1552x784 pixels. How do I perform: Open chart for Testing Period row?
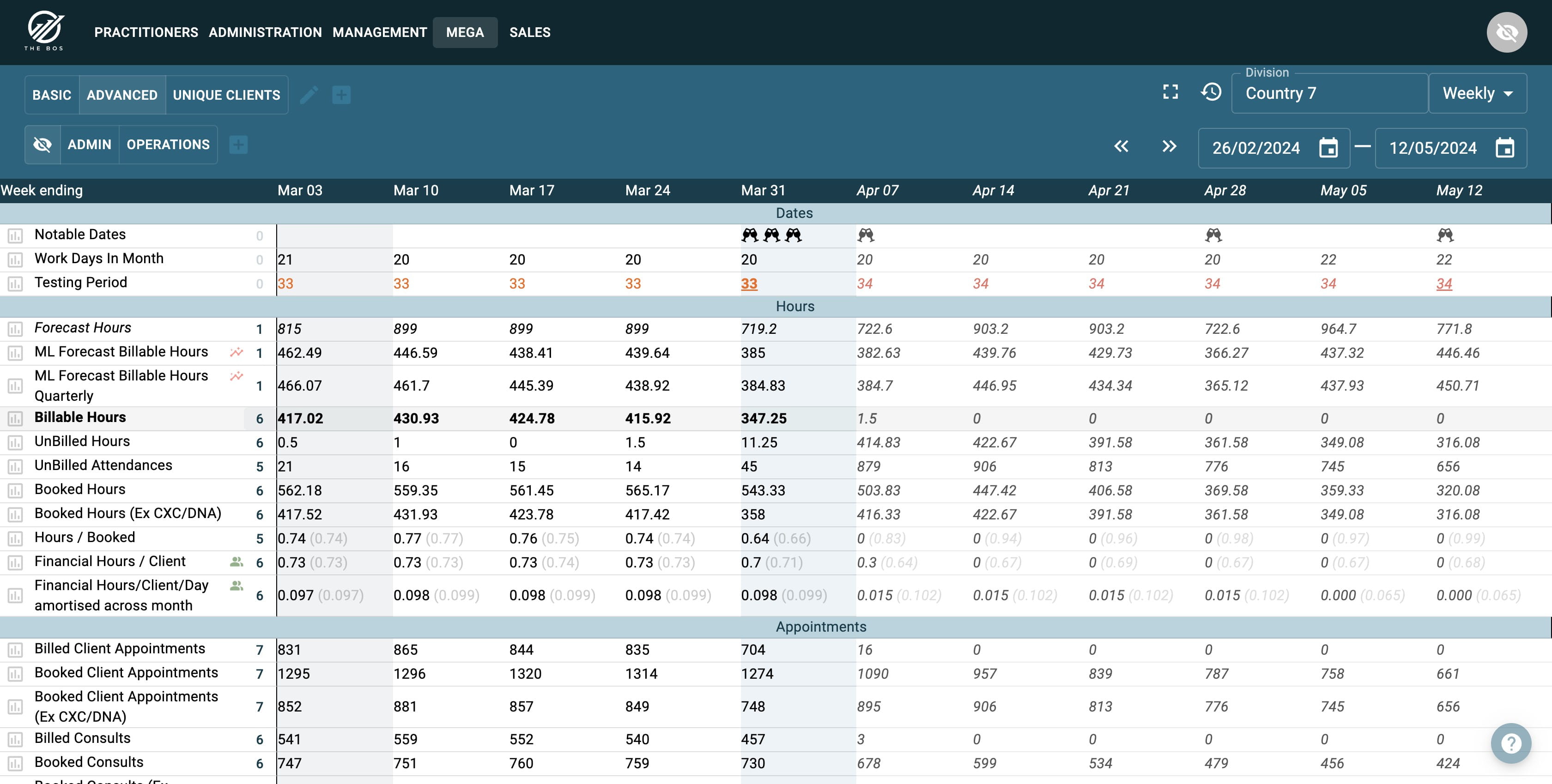(x=15, y=283)
